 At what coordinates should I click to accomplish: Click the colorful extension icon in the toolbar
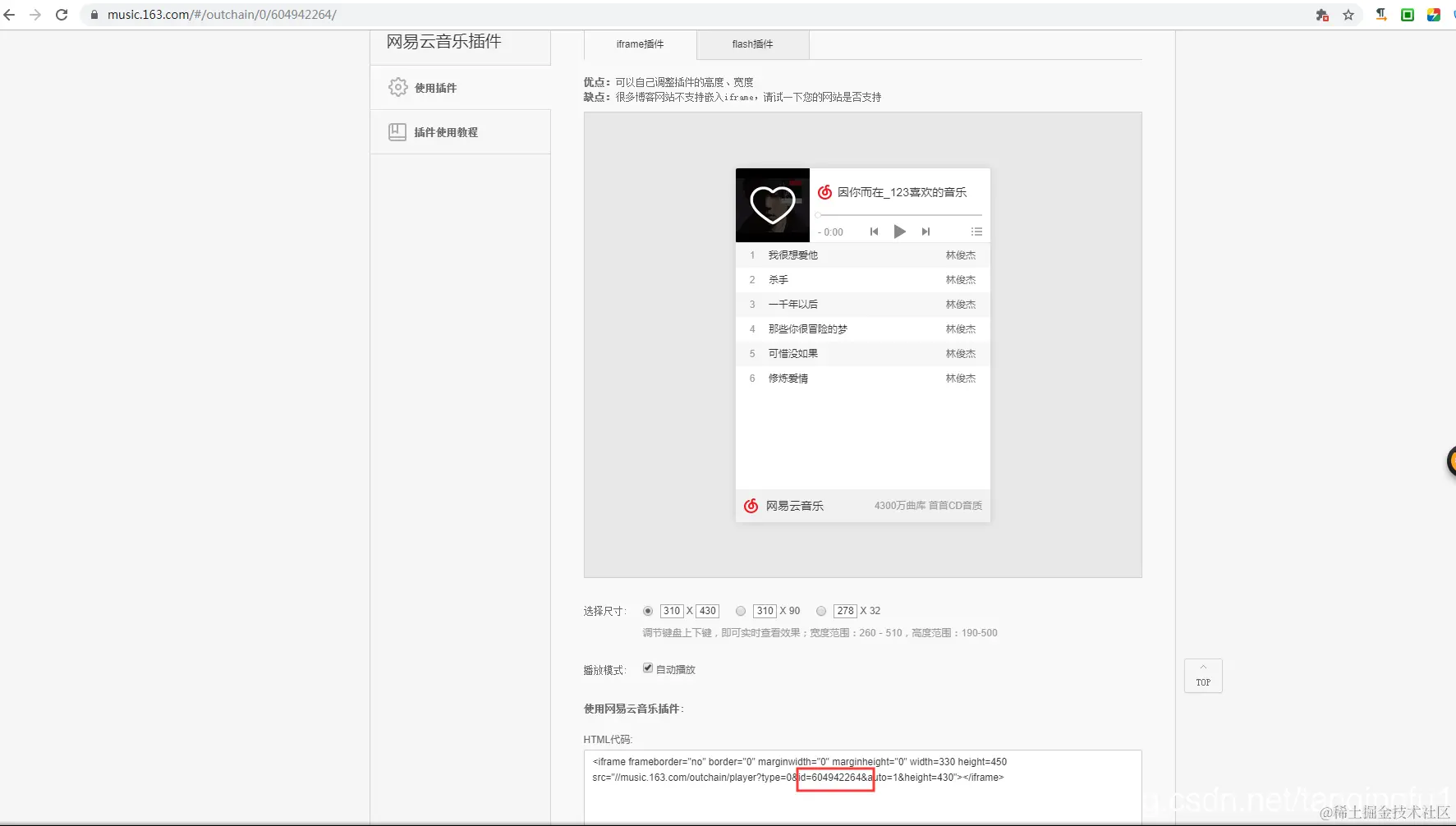pyautogui.click(x=1434, y=15)
